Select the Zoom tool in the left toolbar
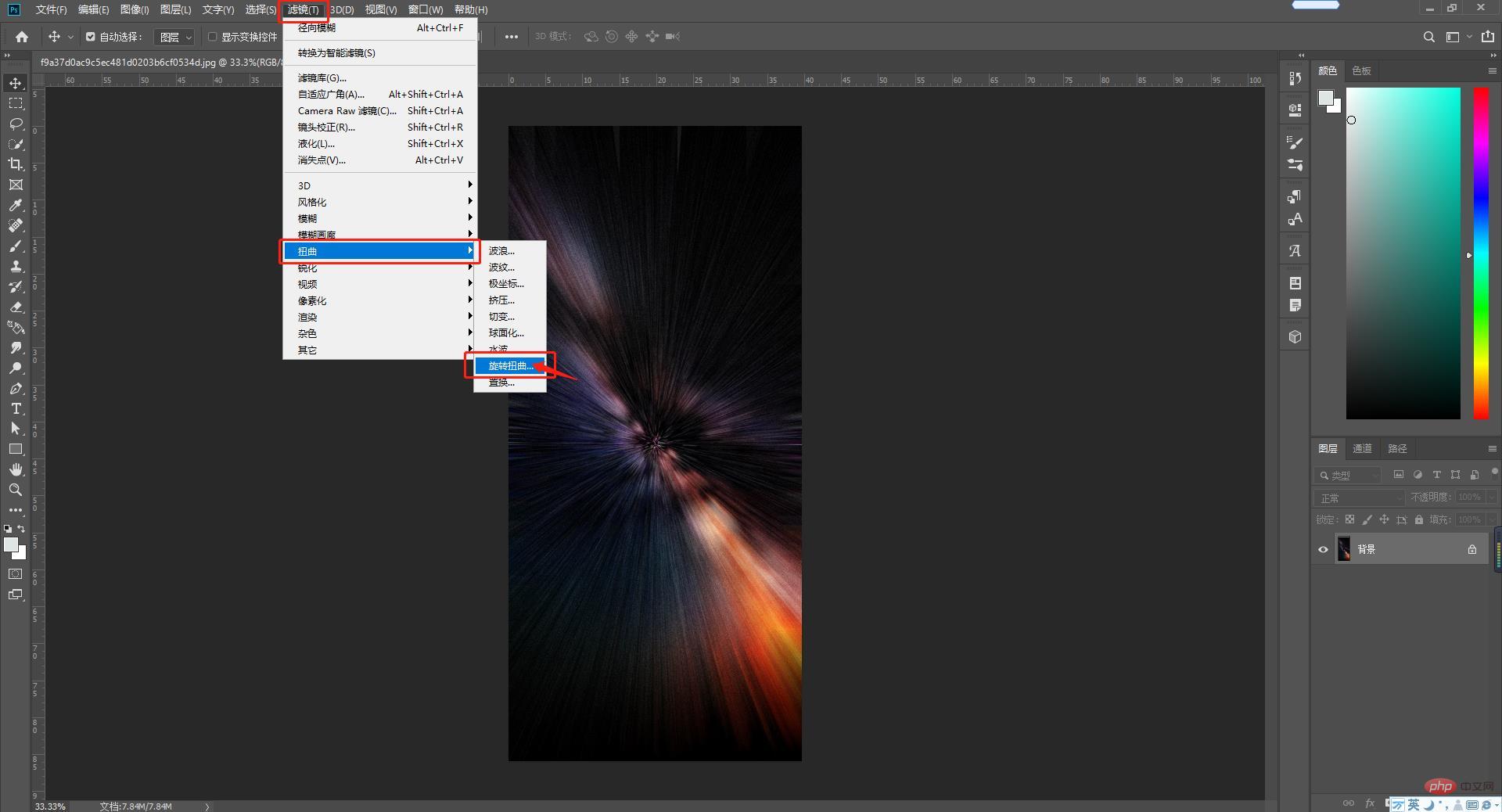The image size is (1502, 812). (16, 490)
